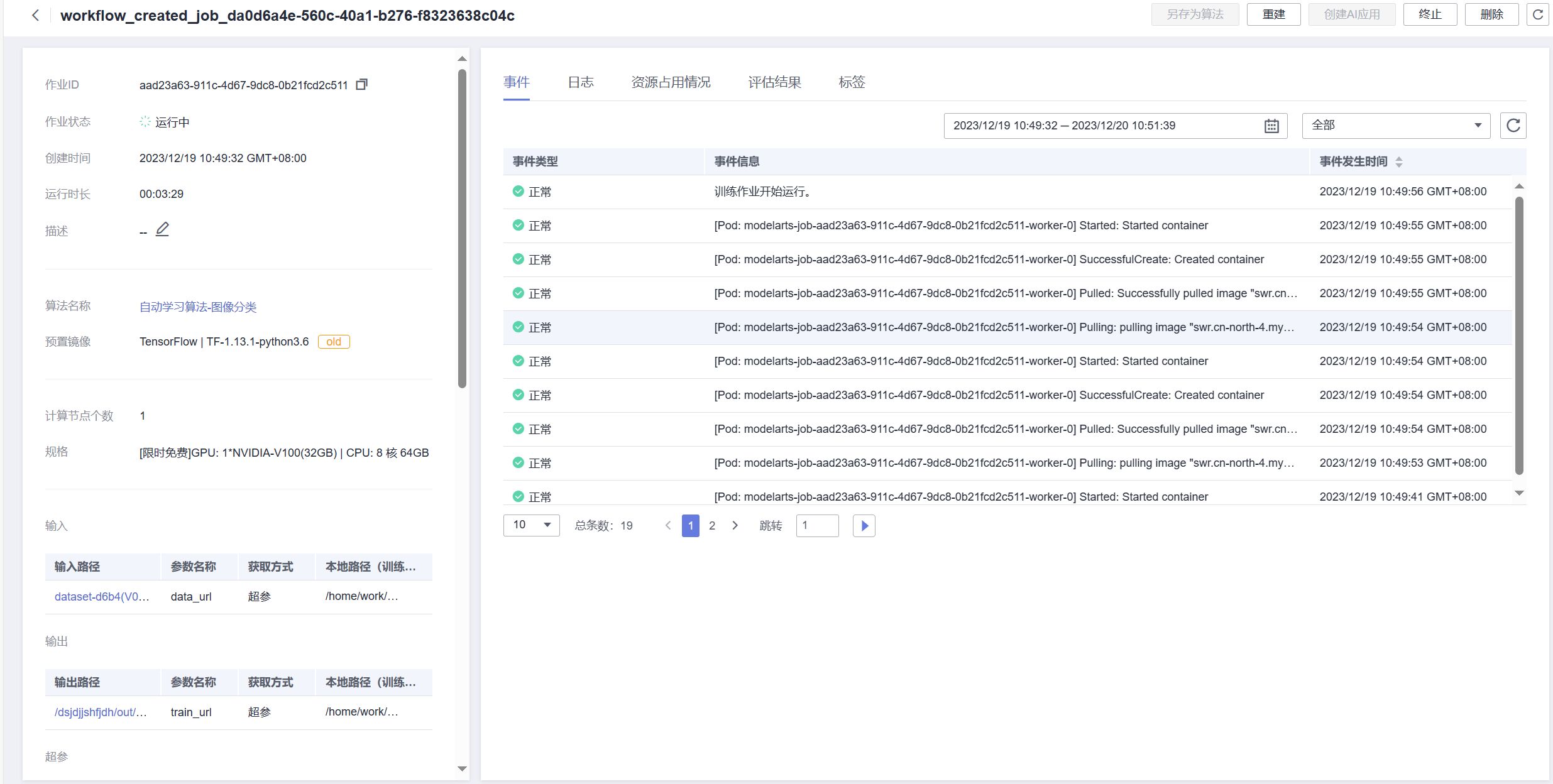The width and height of the screenshot is (1553, 784).
Task: Click the jump-to page number input
Action: [x=817, y=525]
